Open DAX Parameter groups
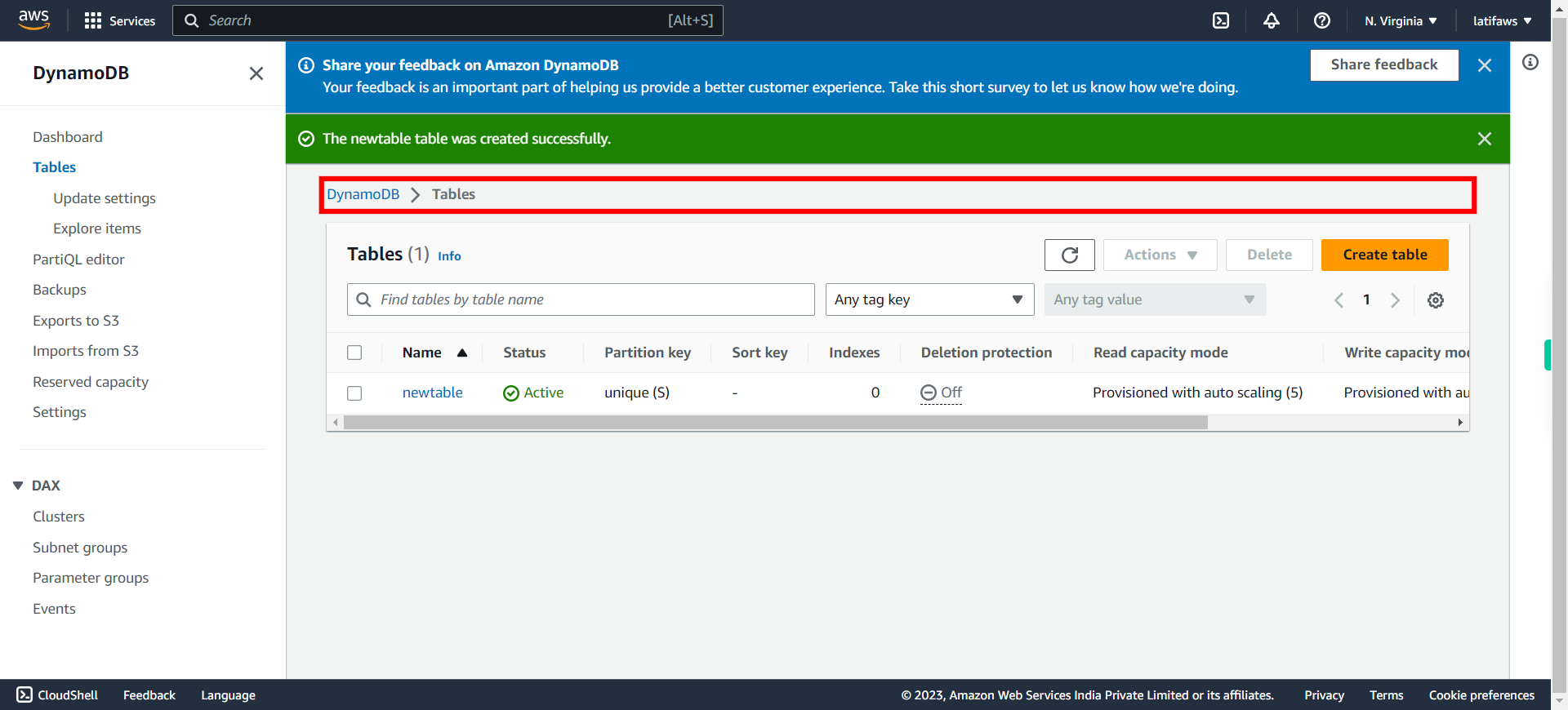Screen dimensions: 1568x710 click(x=91, y=578)
